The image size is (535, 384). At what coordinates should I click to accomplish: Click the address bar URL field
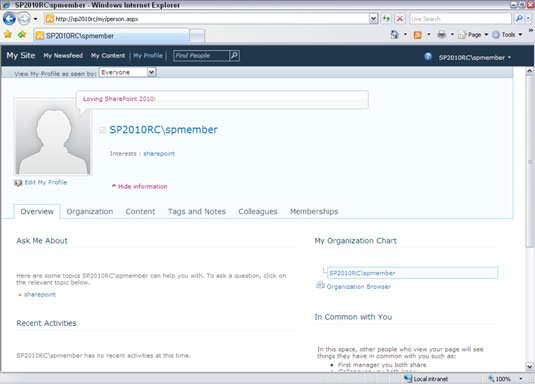coord(207,19)
